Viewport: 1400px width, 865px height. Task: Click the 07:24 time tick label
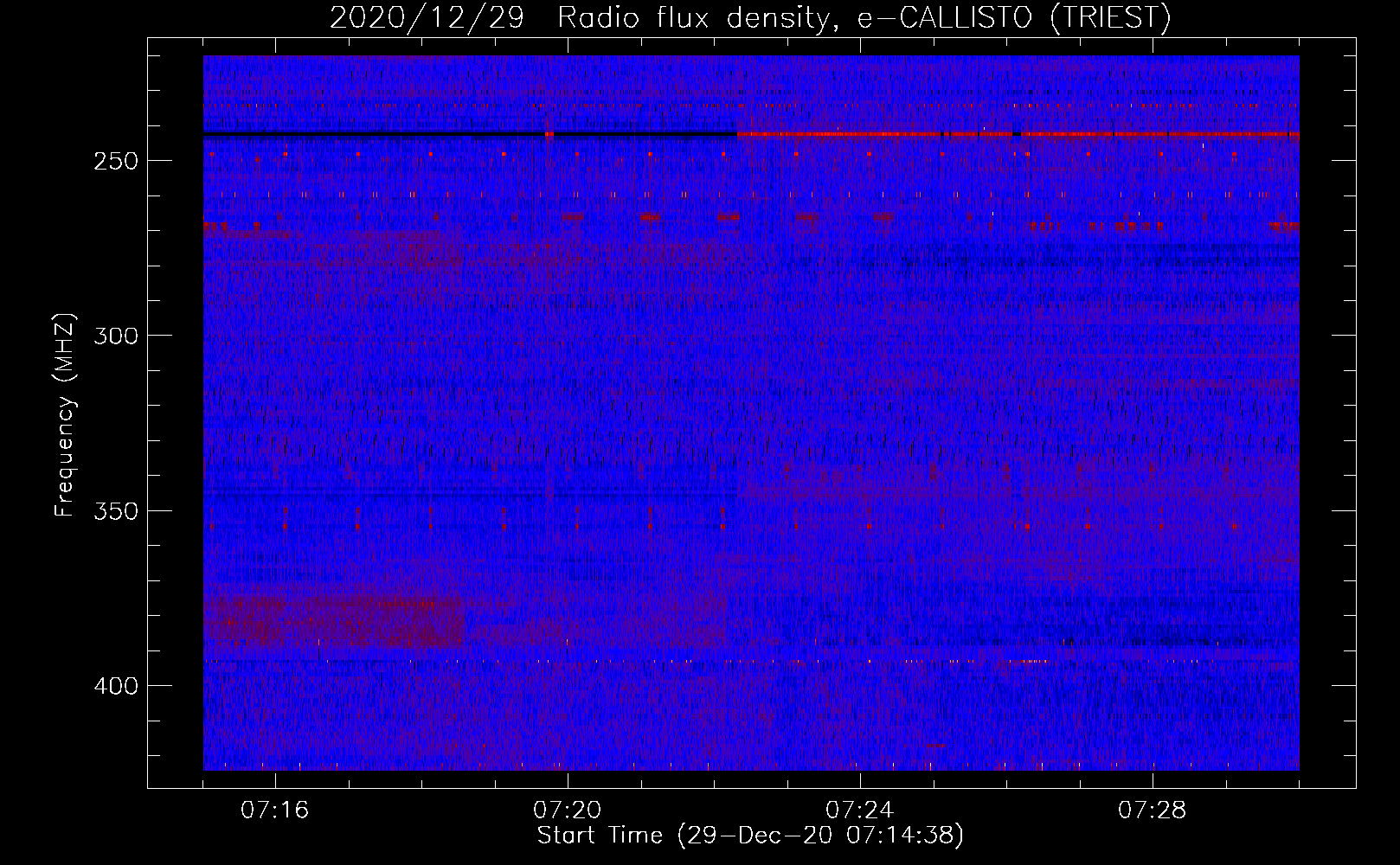tap(860, 811)
